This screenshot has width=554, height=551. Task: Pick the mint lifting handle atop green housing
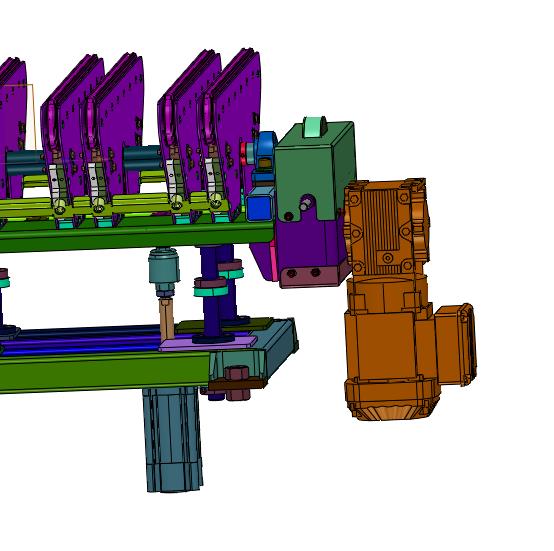(x=314, y=126)
